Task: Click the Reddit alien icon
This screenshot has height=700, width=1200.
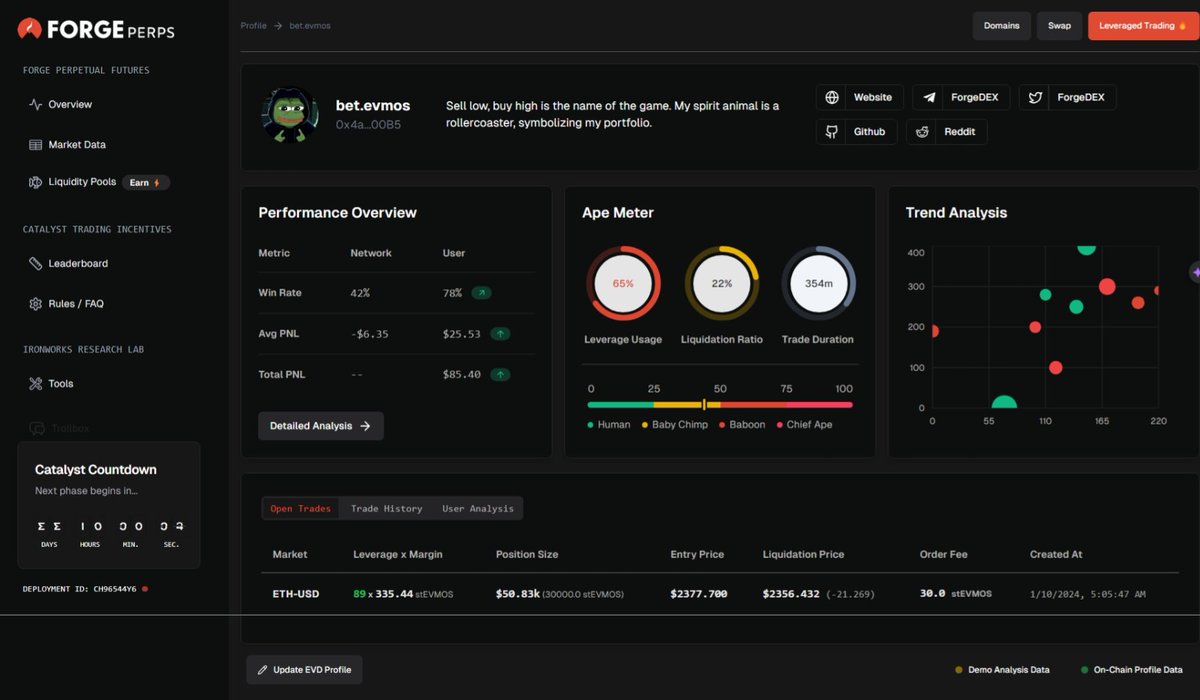Action: pyautogui.click(x=922, y=131)
